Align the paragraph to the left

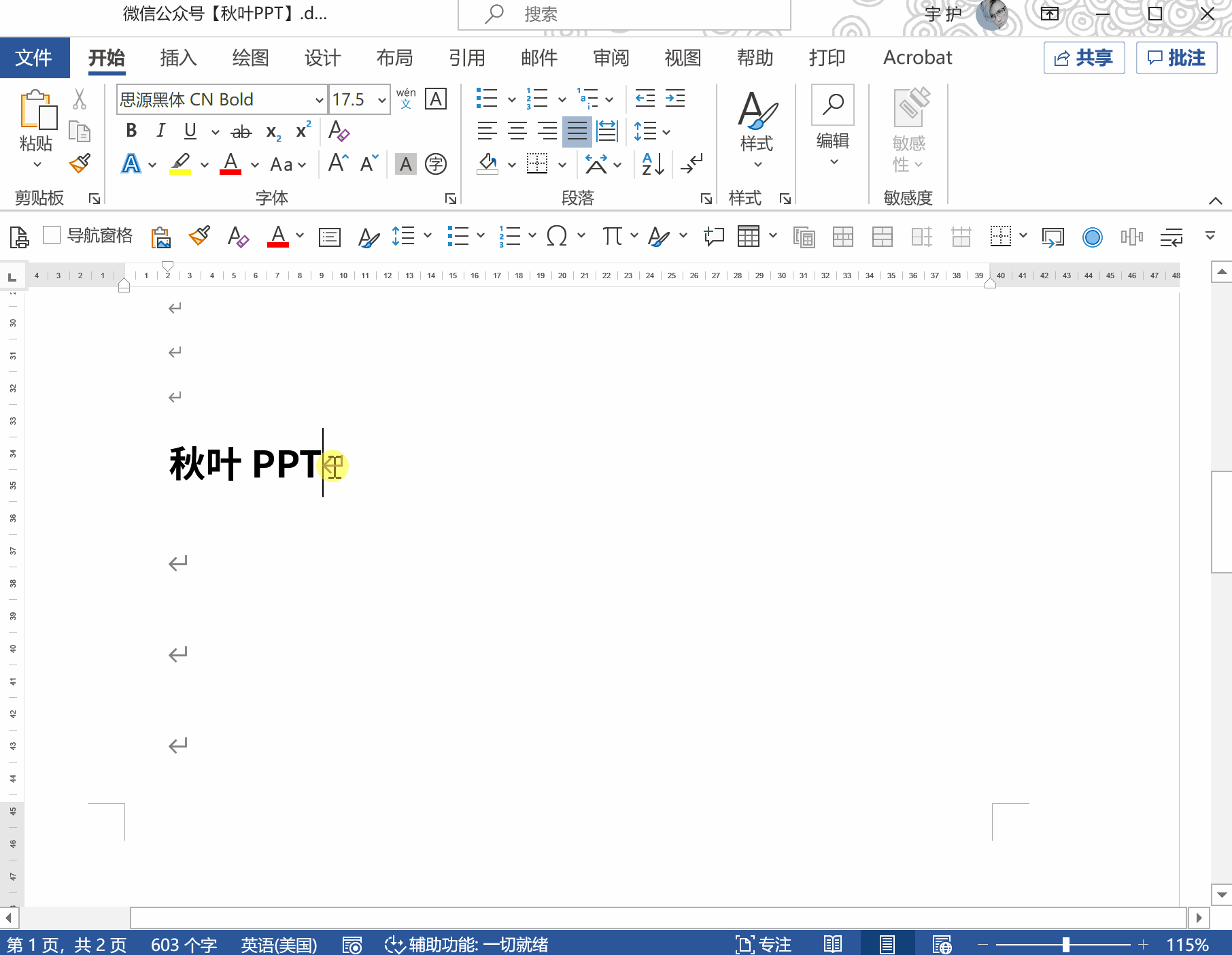(x=487, y=131)
